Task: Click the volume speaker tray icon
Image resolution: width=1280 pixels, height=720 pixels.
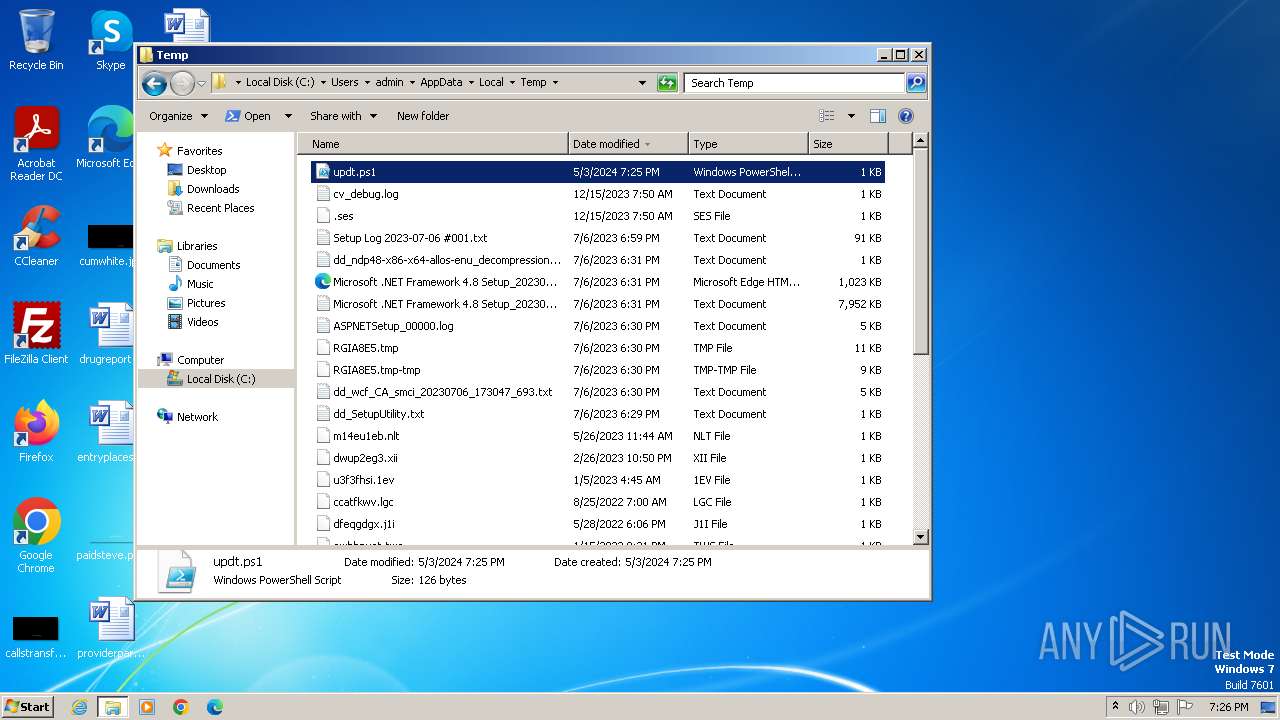Action: coord(1137,707)
